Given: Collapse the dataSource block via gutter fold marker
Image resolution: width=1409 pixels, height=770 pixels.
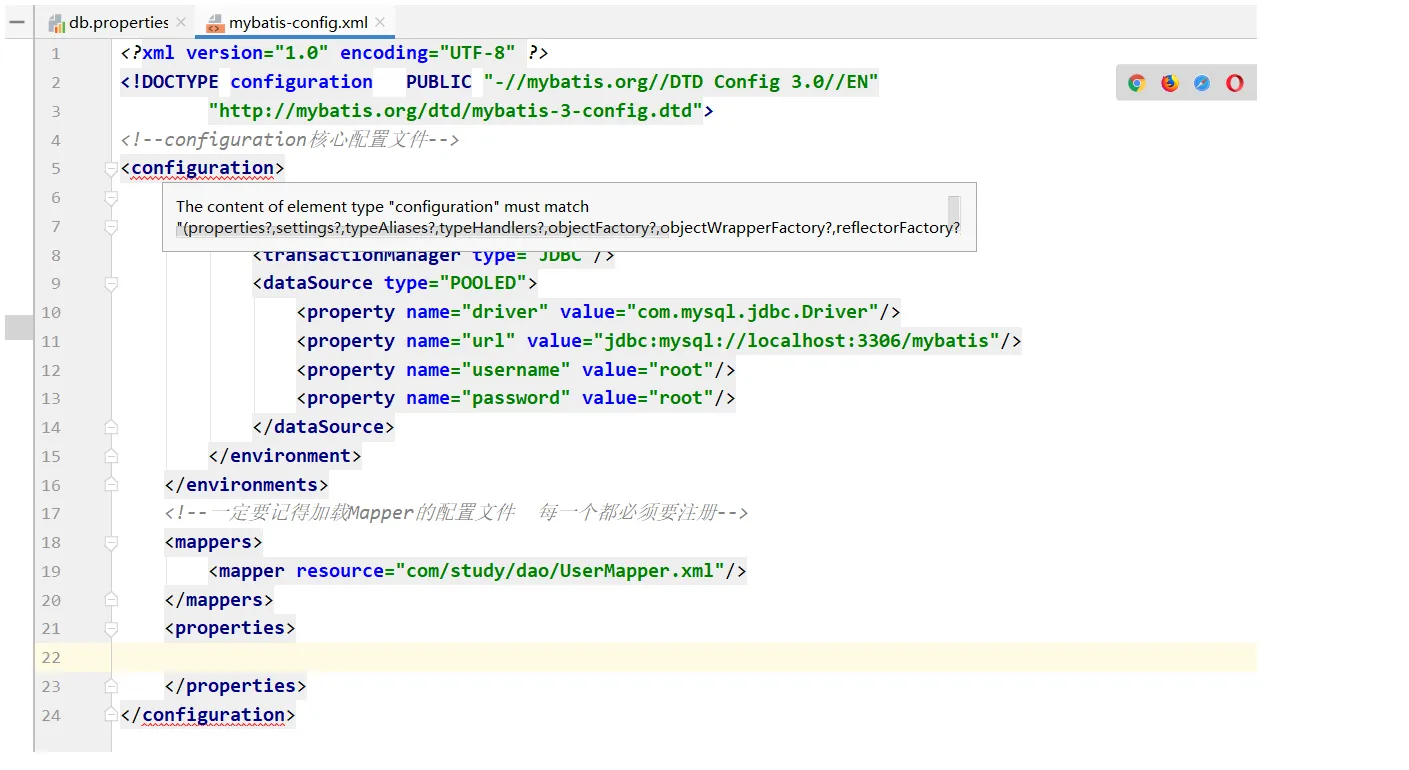Looking at the screenshot, I should point(110,284).
